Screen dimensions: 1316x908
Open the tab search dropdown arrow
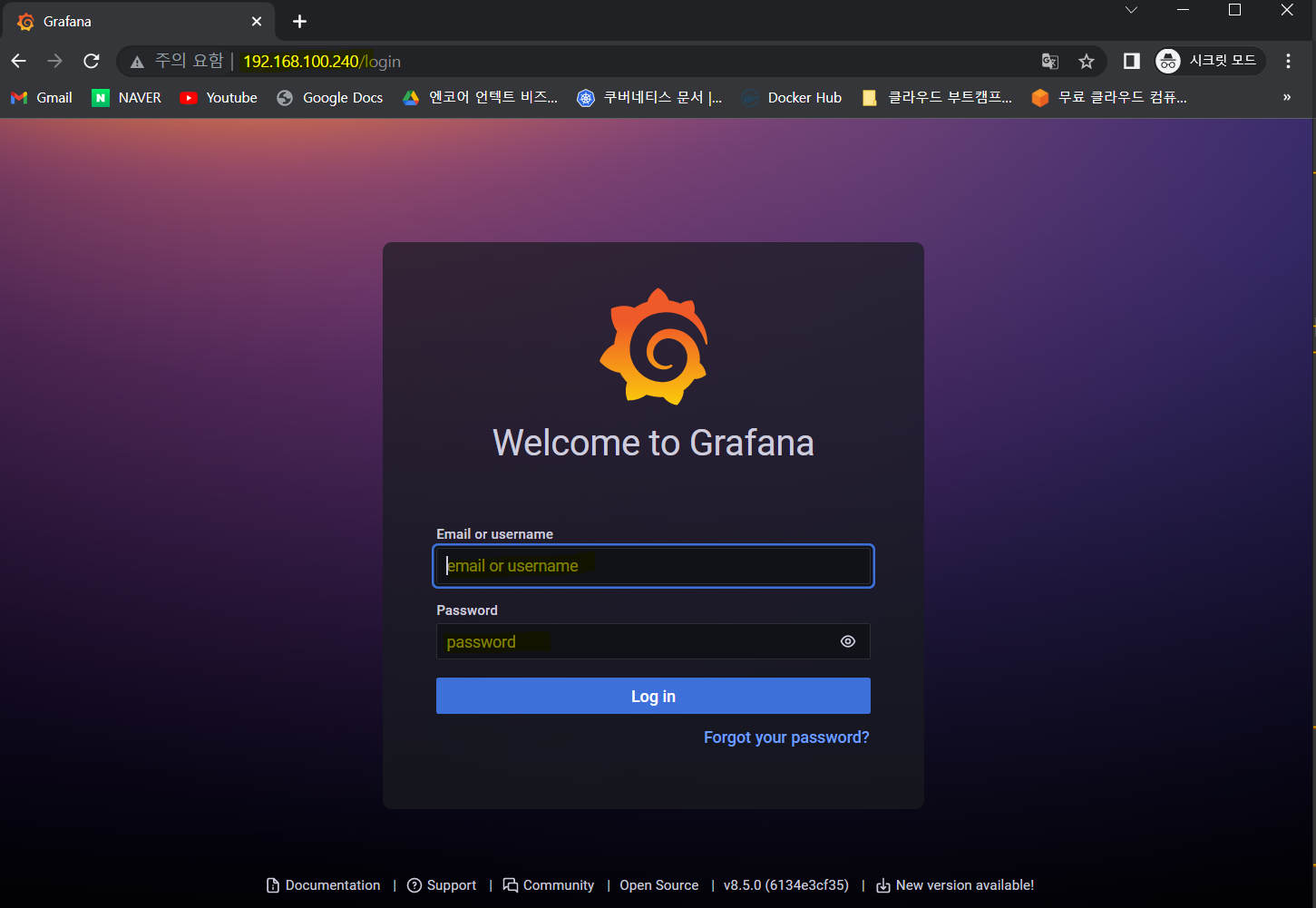(x=1131, y=10)
